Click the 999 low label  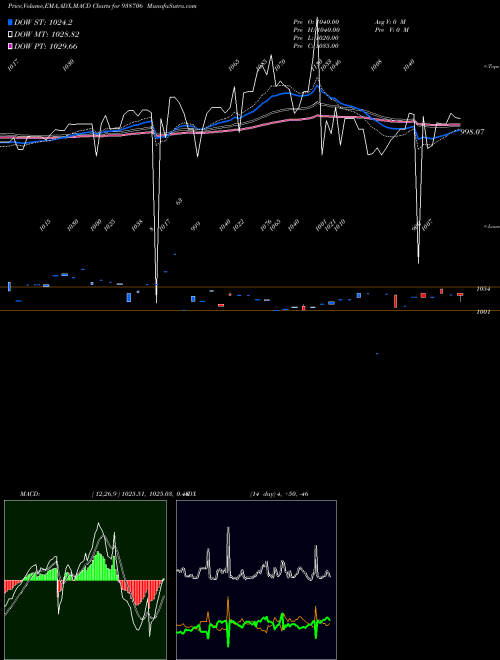195,226
